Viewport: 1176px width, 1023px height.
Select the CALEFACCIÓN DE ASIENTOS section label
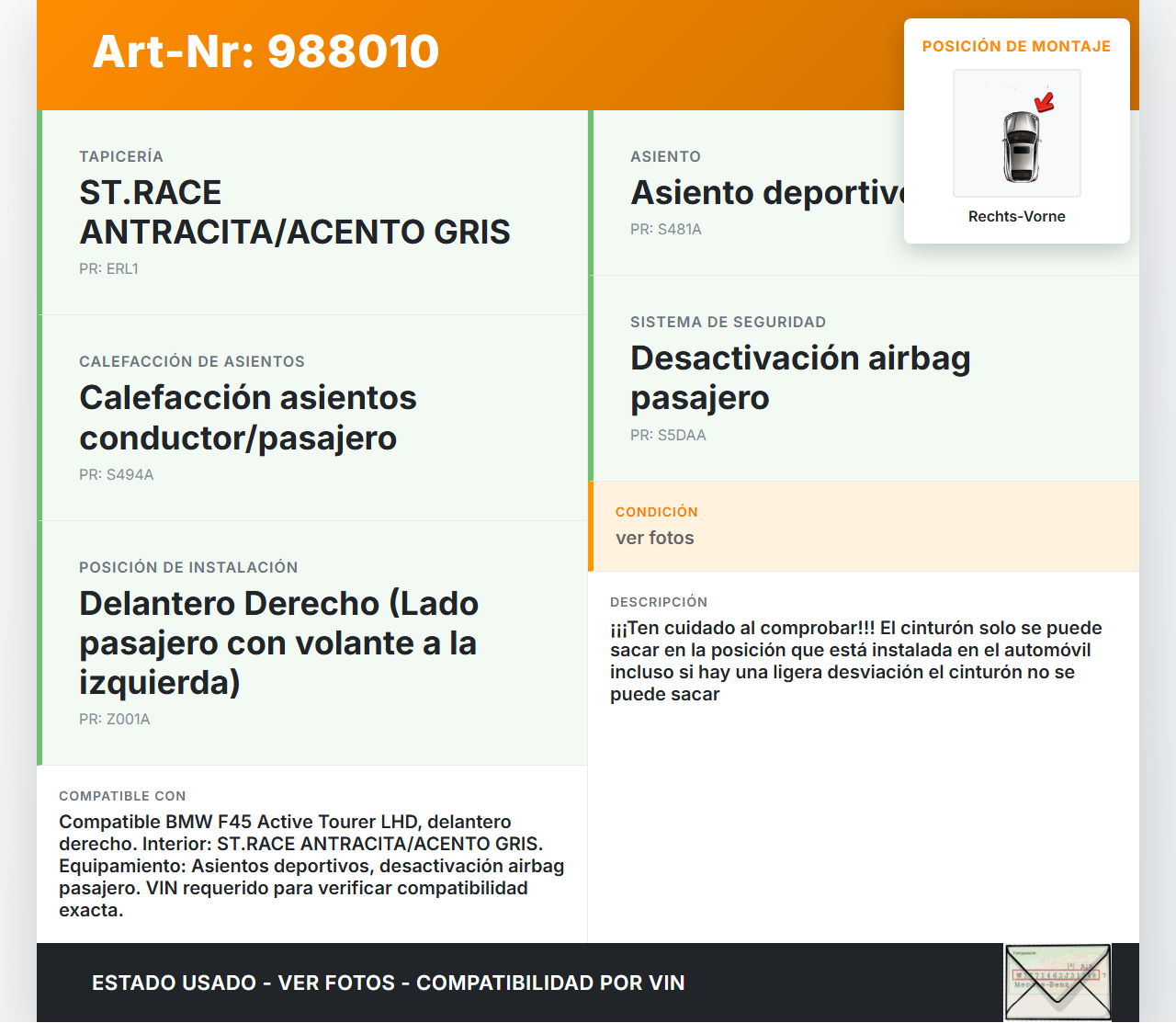pyautogui.click(x=191, y=361)
